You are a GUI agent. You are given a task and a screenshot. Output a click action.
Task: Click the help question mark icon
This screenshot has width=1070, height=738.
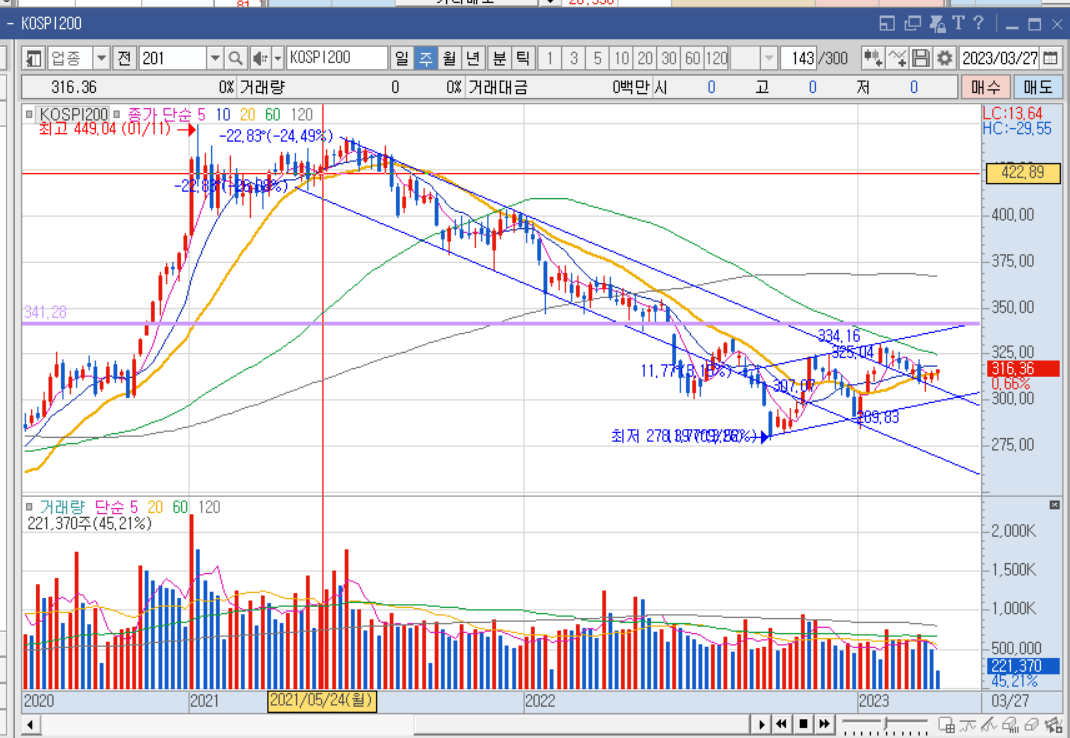click(x=979, y=23)
